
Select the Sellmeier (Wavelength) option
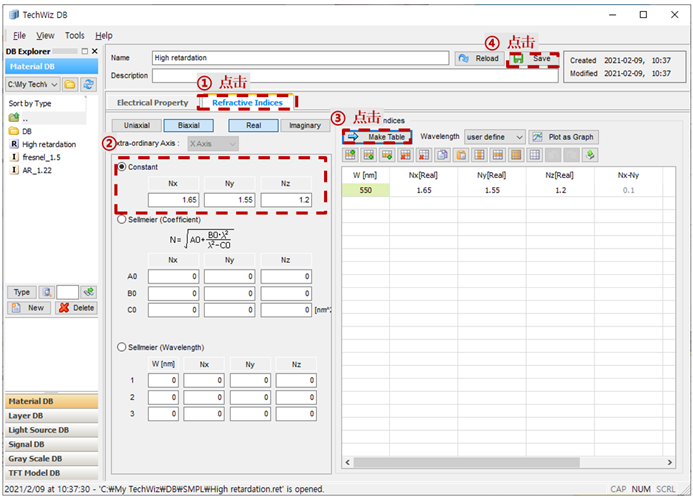coord(122,347)
